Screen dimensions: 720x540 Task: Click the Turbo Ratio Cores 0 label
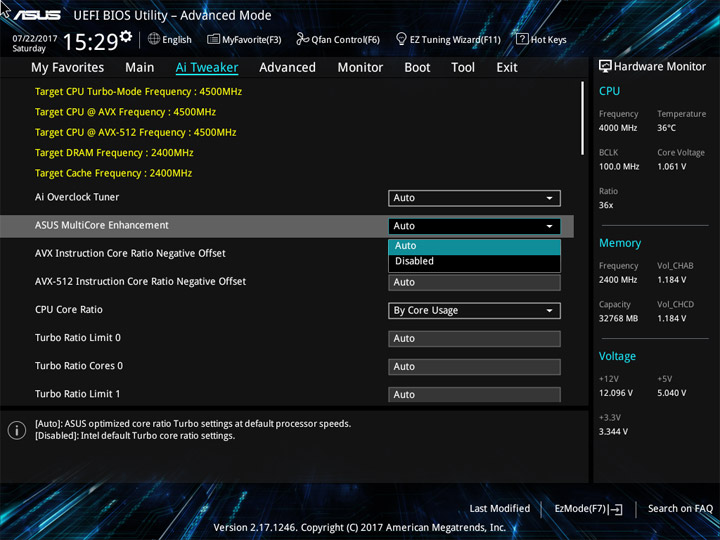tap(79, 366)
